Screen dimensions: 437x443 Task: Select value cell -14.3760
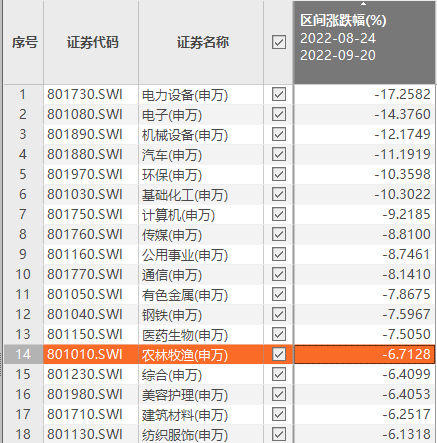click(x=365, y=114)
